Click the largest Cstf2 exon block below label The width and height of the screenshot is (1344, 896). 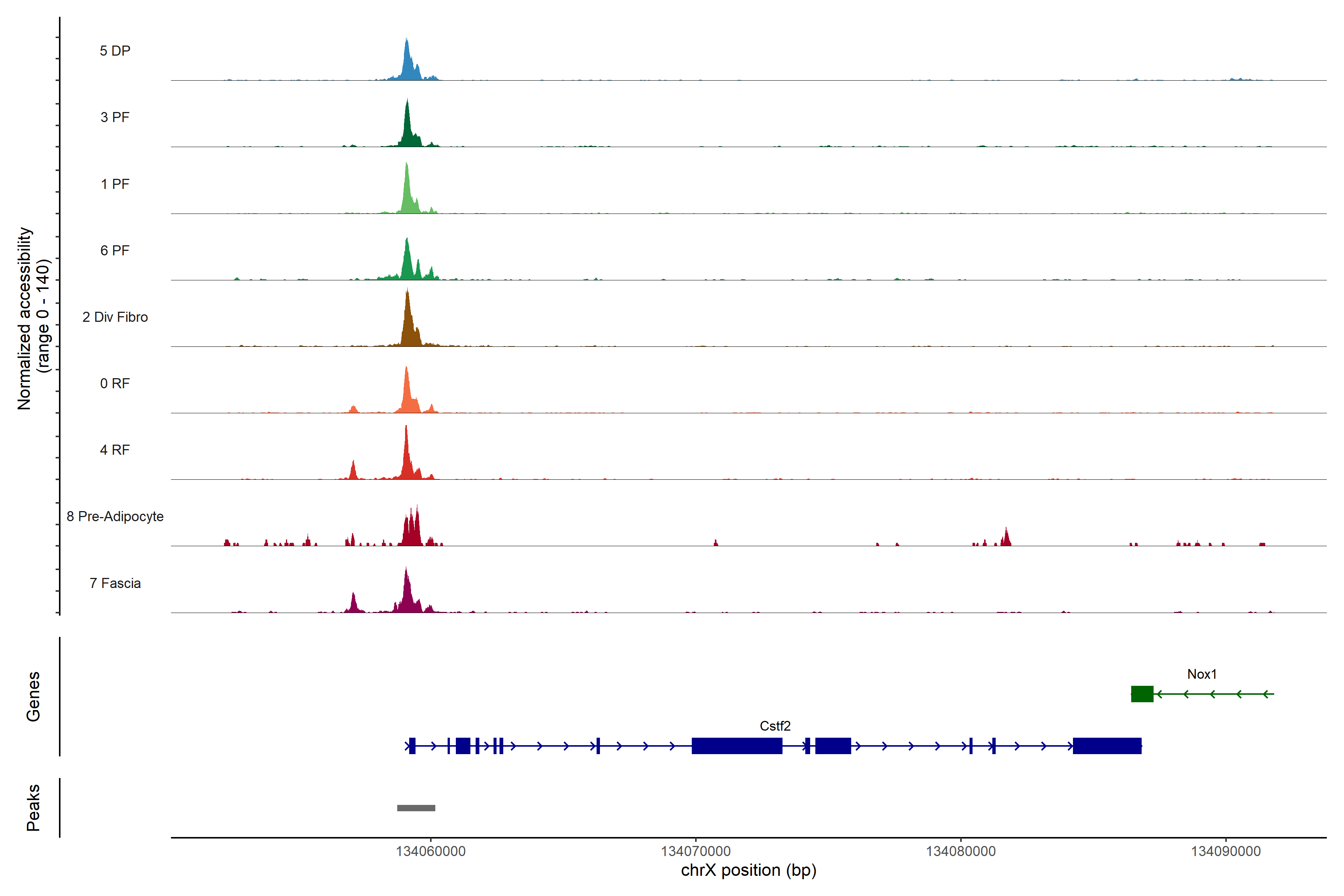coord(737,746)
